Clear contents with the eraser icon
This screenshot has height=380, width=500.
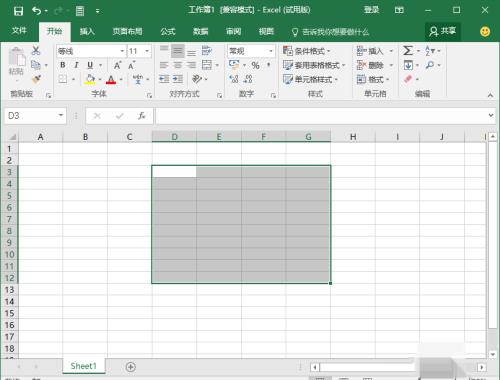pyautogui.click(x=408, y=79)
